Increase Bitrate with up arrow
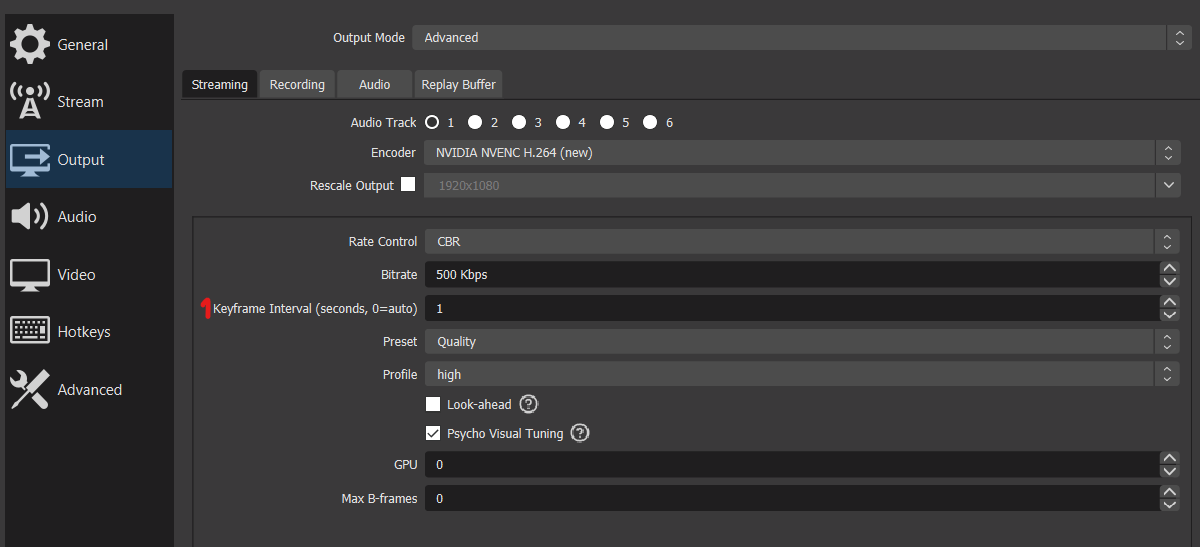This screenshot has width=1200, height=547. (x=1169, y=268)
